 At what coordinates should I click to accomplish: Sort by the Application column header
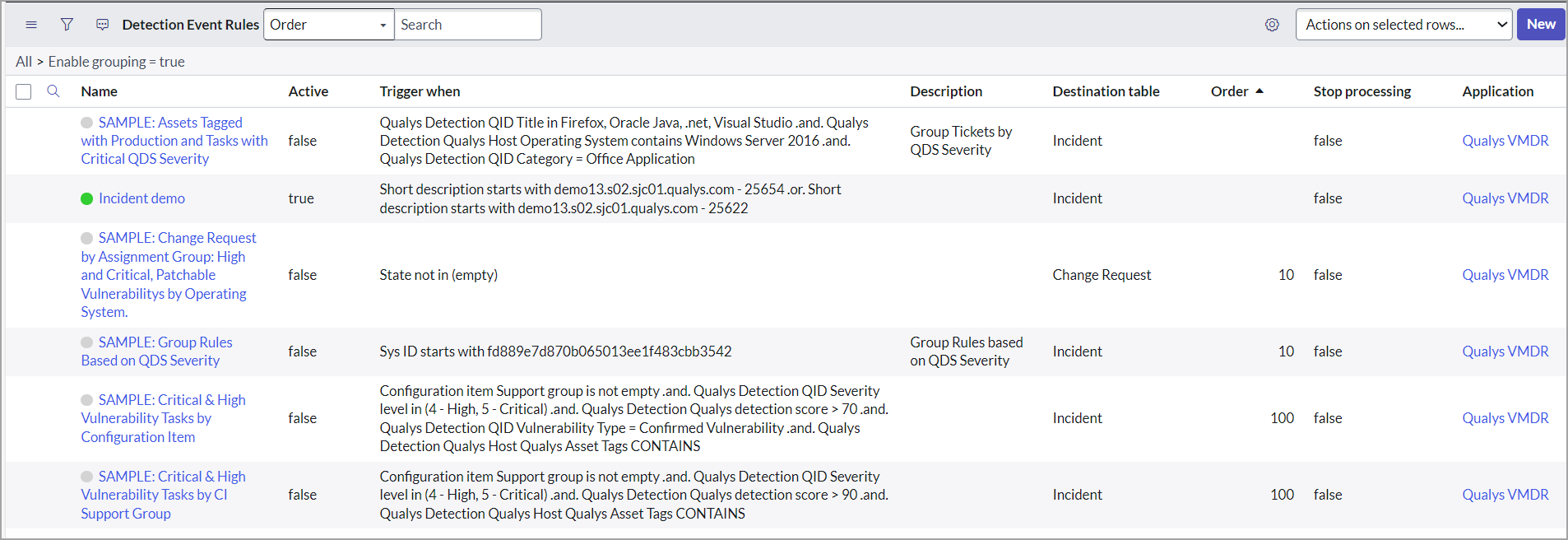1497,91
